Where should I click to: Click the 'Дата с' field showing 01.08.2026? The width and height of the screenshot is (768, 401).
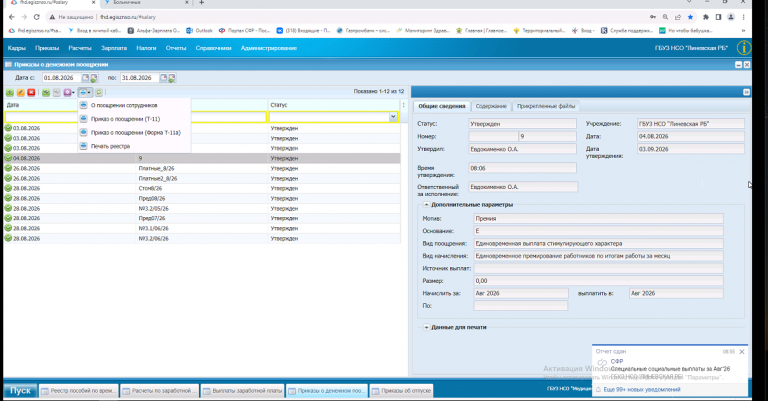coord(61,78)
